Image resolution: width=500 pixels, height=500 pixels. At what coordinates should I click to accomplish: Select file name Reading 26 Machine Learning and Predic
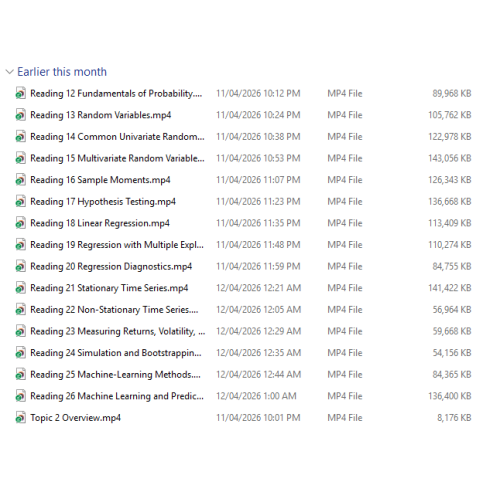(117, 396)
